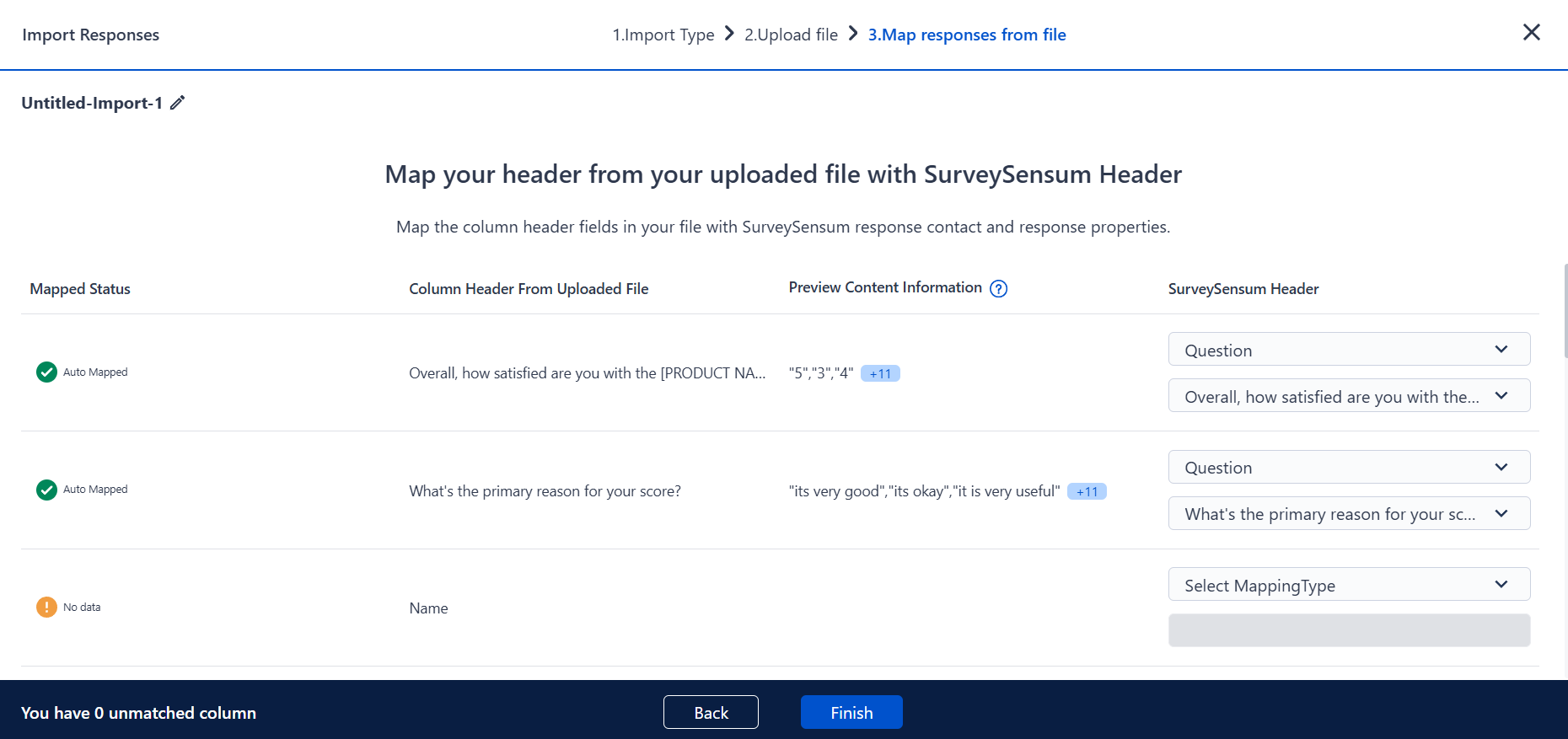The height and width of the screenshot is (739, 1568).
Task: Go to step 2.Upload file
Action: point(791,35)
